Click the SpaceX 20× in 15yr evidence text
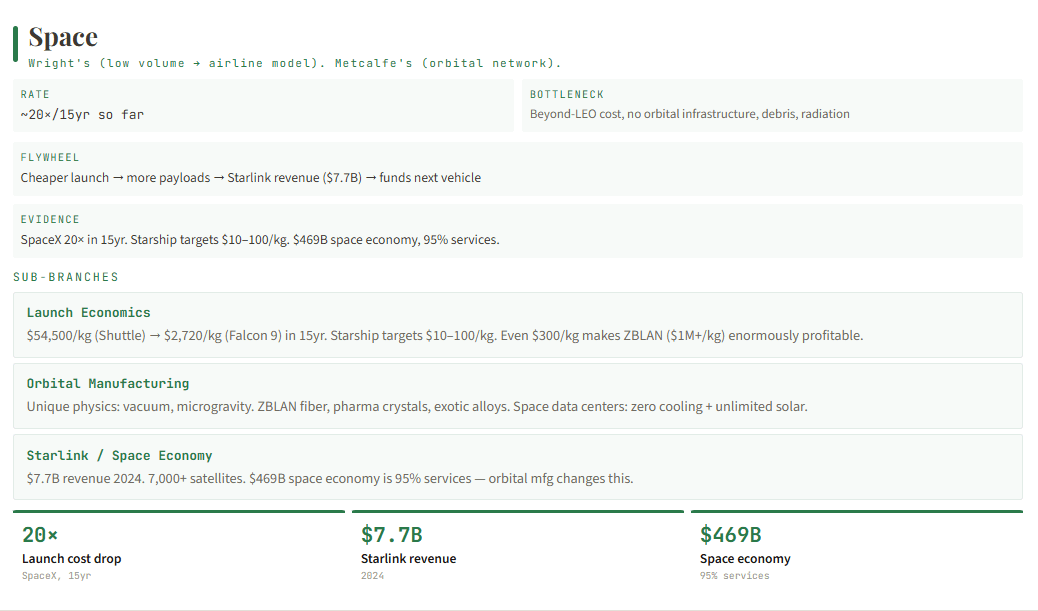This screenshot has height=611, width=1038. click(260, 240)
